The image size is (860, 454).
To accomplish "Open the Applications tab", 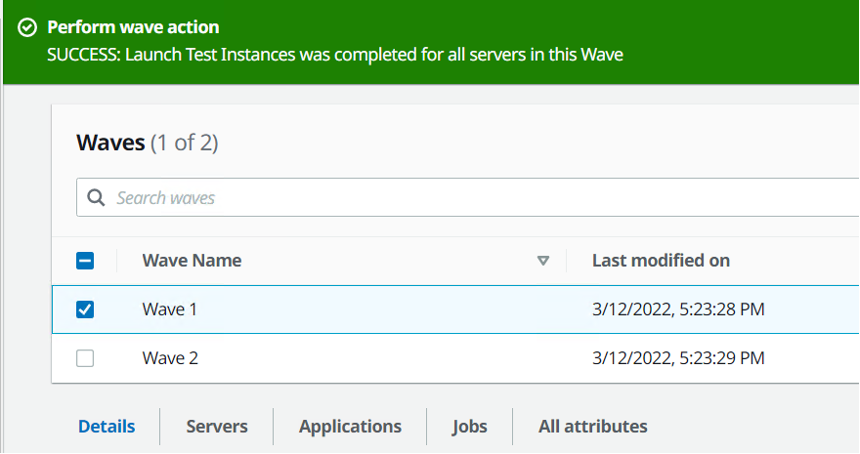I will 350,426.
